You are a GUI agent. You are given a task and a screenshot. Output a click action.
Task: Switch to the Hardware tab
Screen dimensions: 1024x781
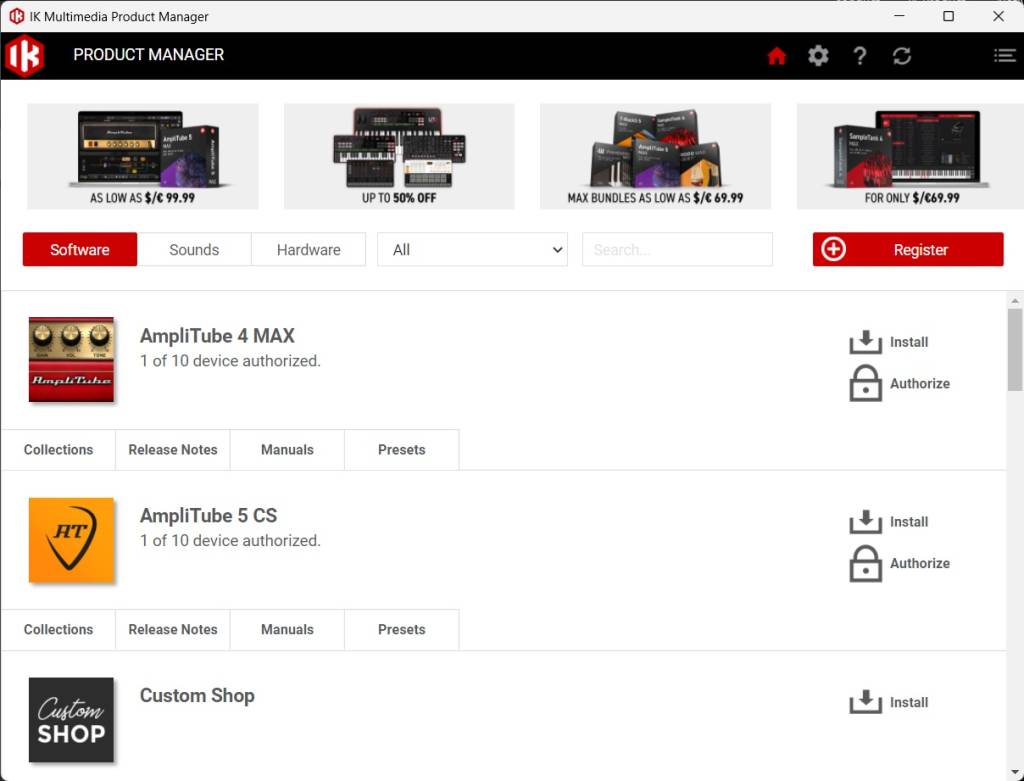tap(308, 250)
